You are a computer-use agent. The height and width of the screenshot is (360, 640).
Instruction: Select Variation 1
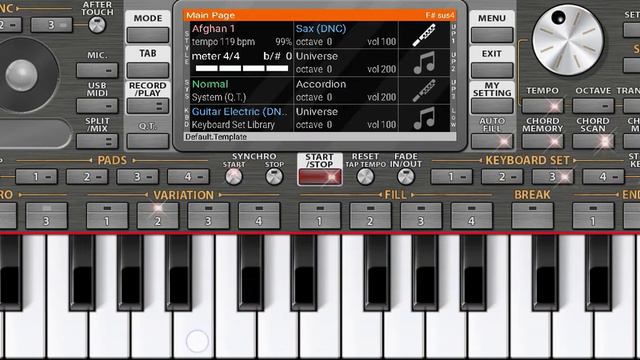107,216
